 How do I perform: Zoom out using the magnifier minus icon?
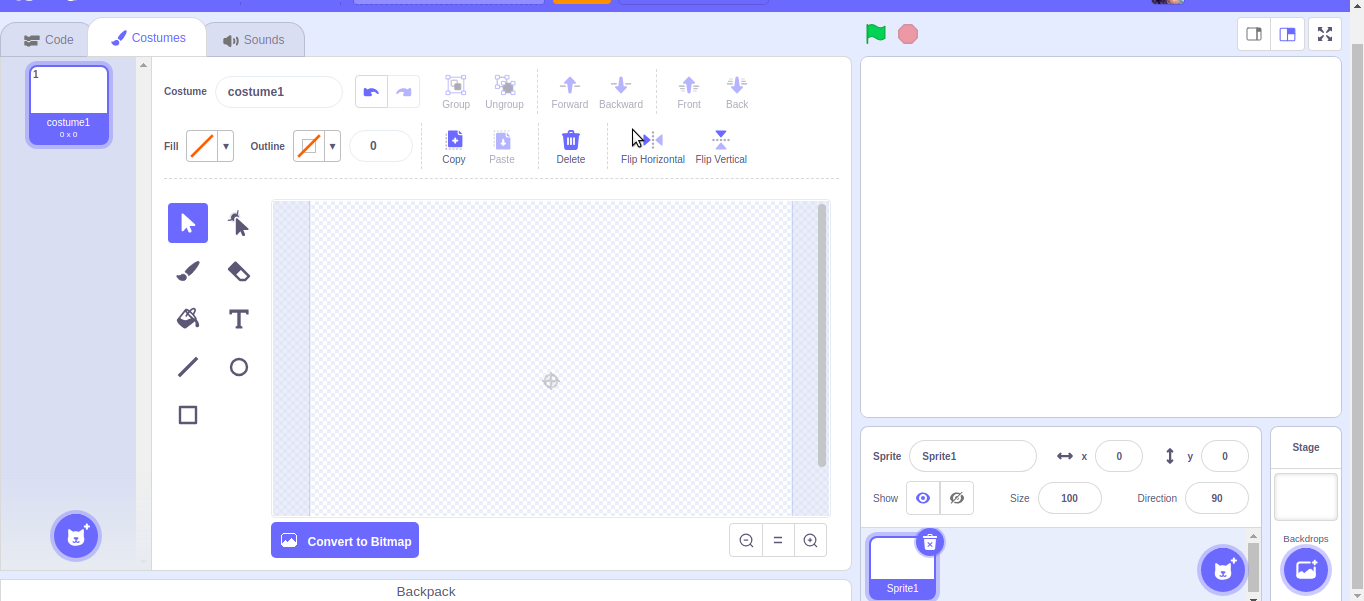click(x=745, y=540)
